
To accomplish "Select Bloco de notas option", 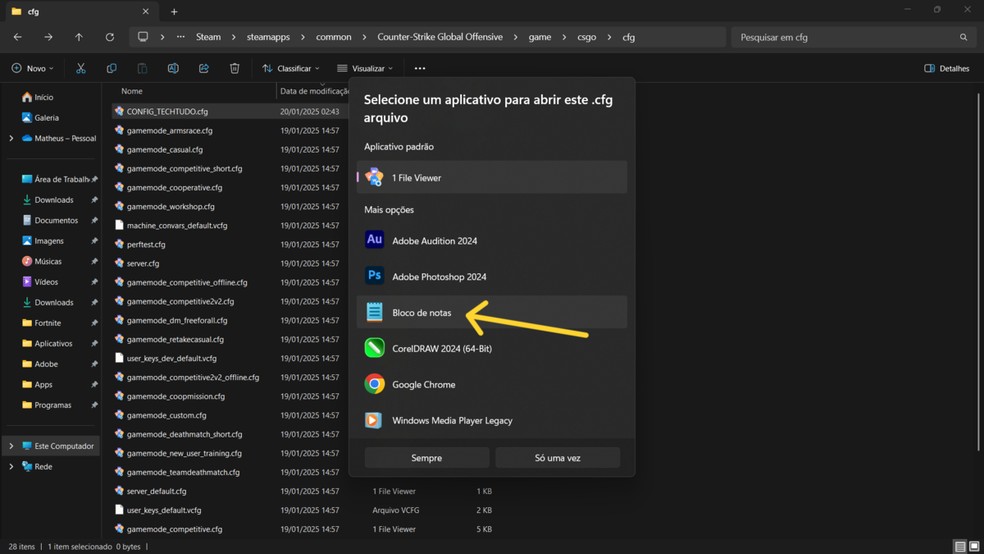I will [421, 313].
